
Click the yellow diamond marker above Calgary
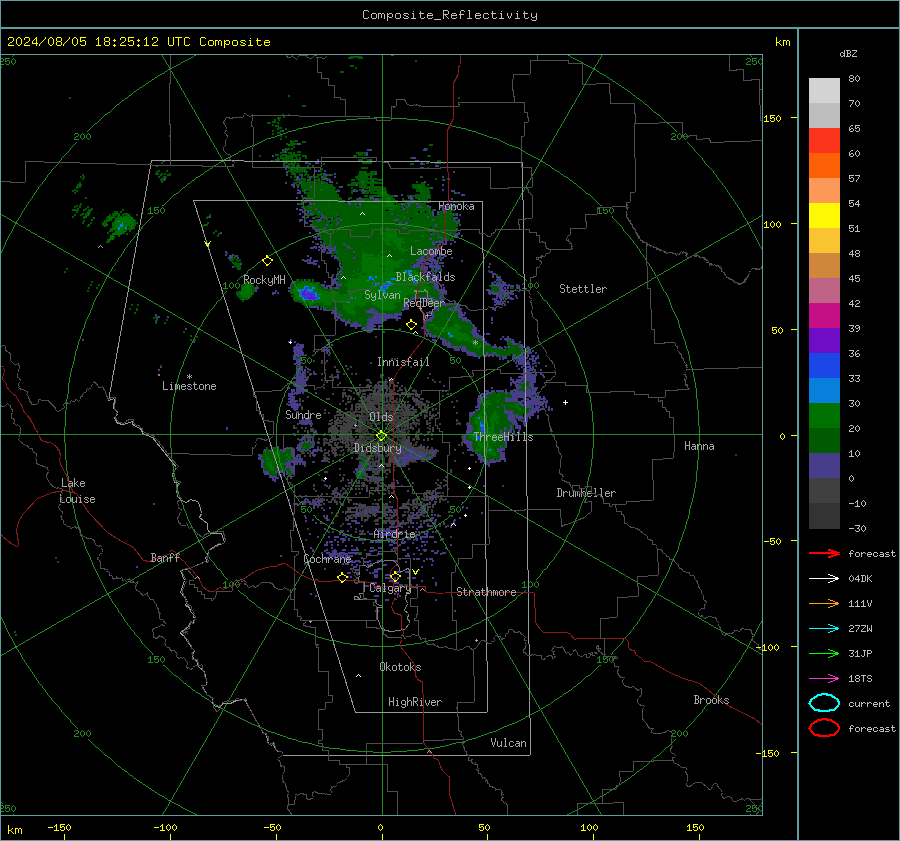pos(395,576)
